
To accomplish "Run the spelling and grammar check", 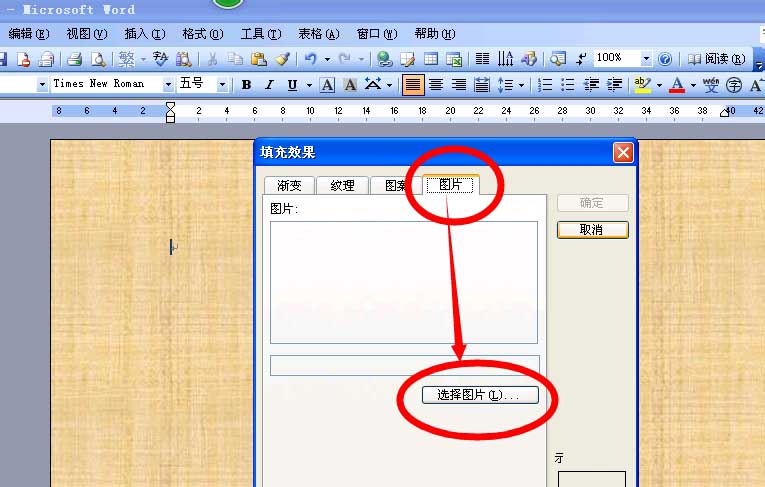I will pos(161,59).
